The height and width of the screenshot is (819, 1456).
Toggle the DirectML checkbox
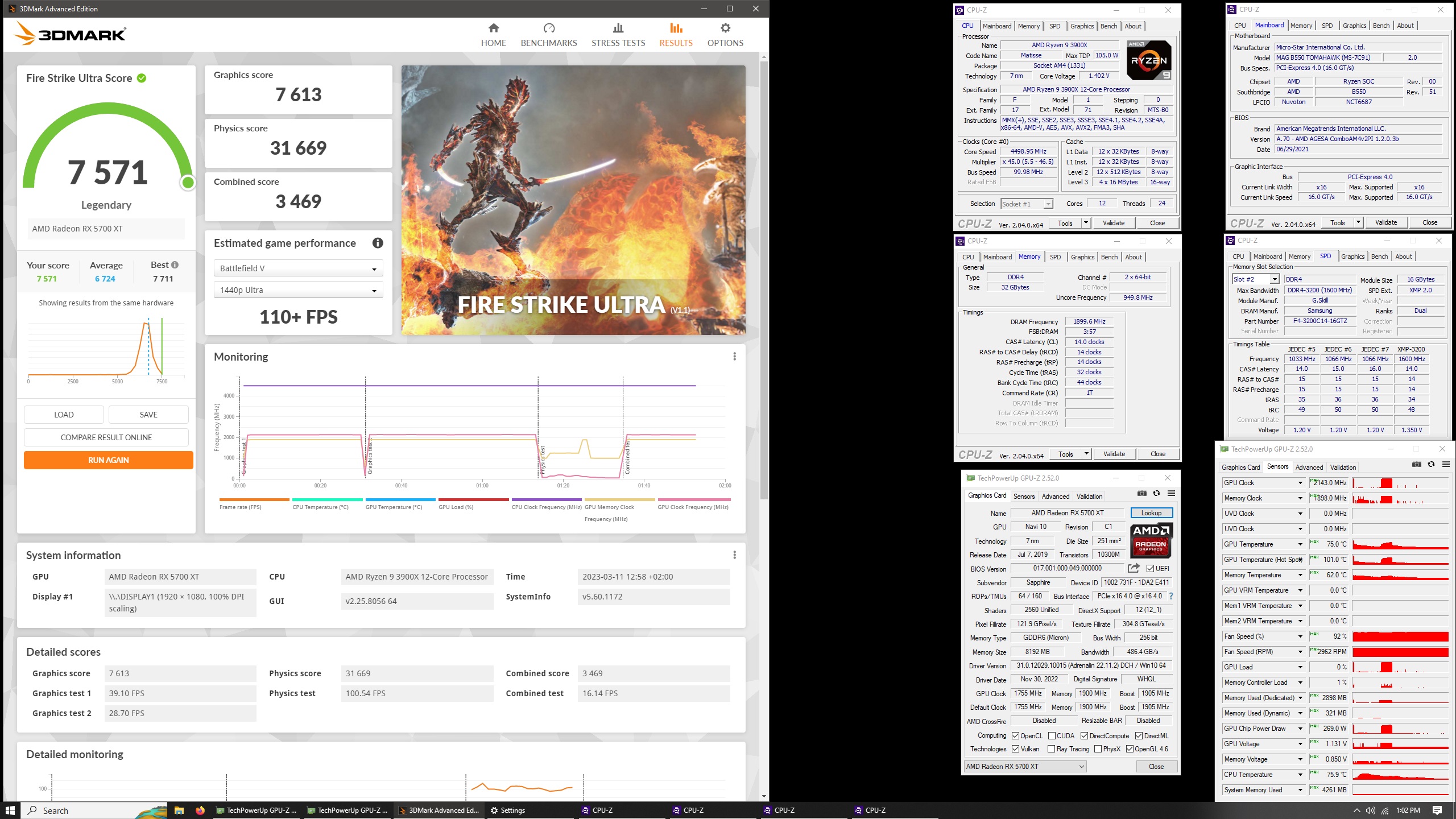click(1139, 735)
